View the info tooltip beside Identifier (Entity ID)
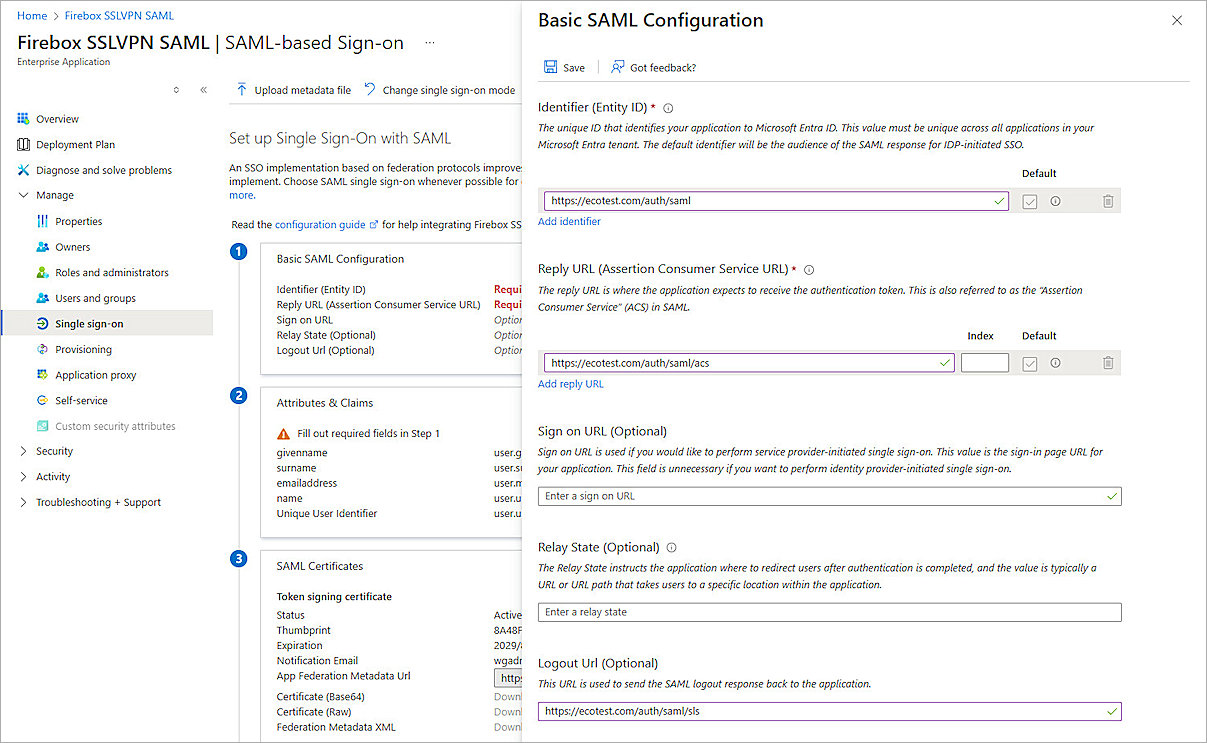1207x743 pixels. point(668,107)
